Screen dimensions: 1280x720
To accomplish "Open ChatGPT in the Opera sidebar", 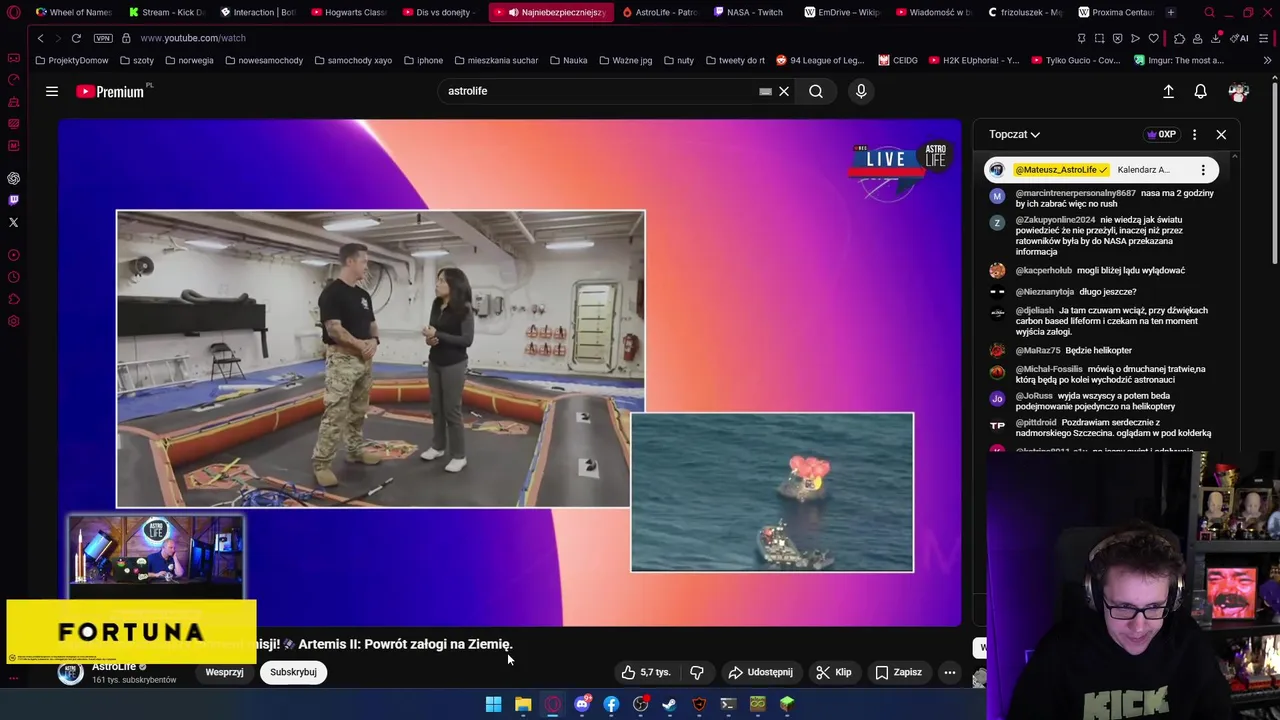I will pos(14,178).
